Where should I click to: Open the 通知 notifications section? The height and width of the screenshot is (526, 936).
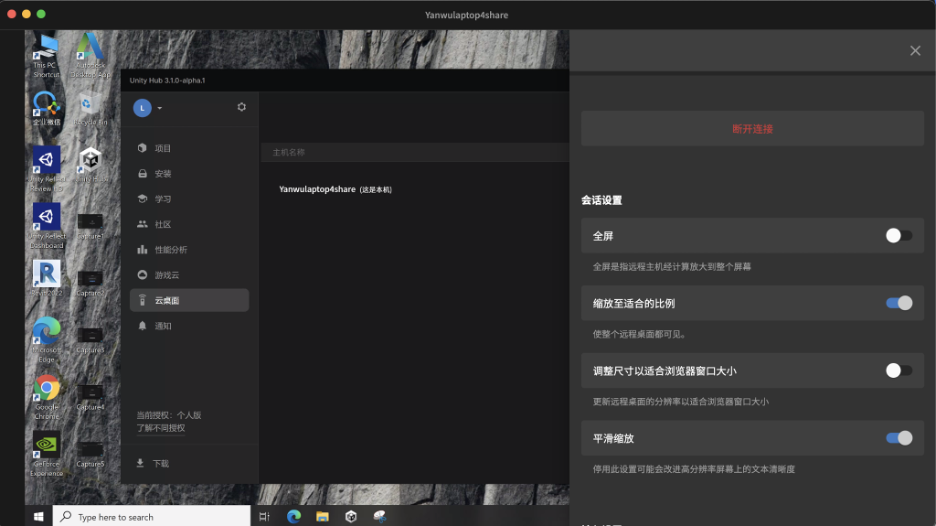point(189,326)
